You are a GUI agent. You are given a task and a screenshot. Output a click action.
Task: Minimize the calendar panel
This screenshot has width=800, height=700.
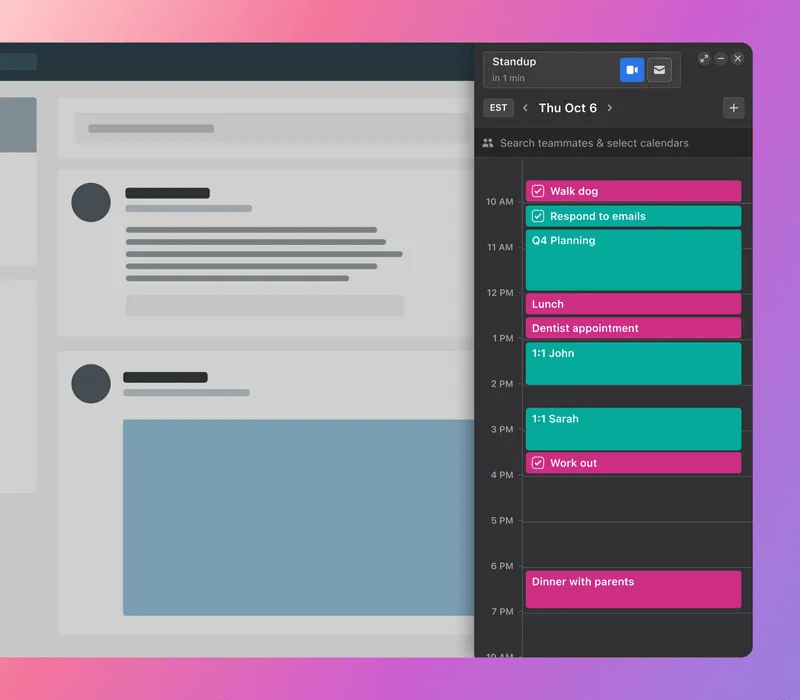coord(721,59)
